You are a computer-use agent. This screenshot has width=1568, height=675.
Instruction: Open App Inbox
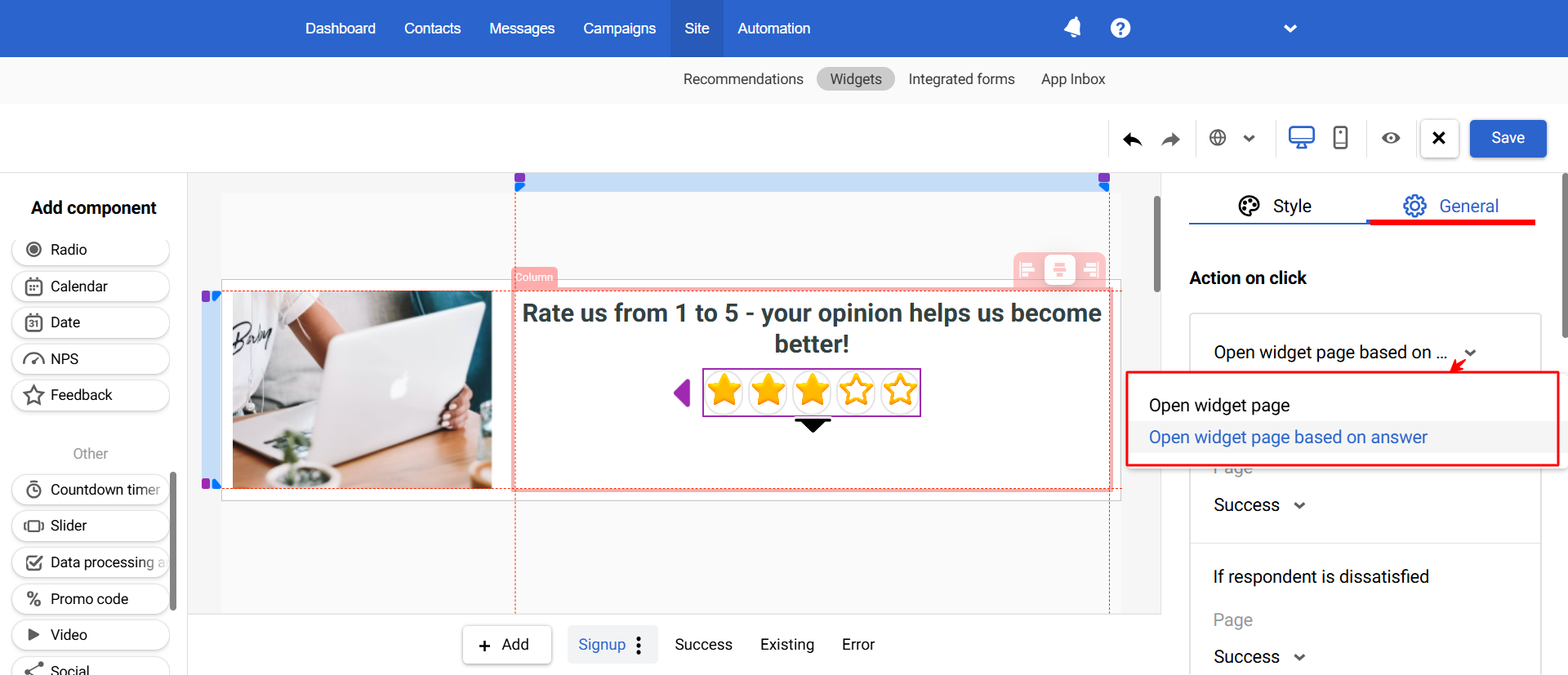pos(1073,79)
